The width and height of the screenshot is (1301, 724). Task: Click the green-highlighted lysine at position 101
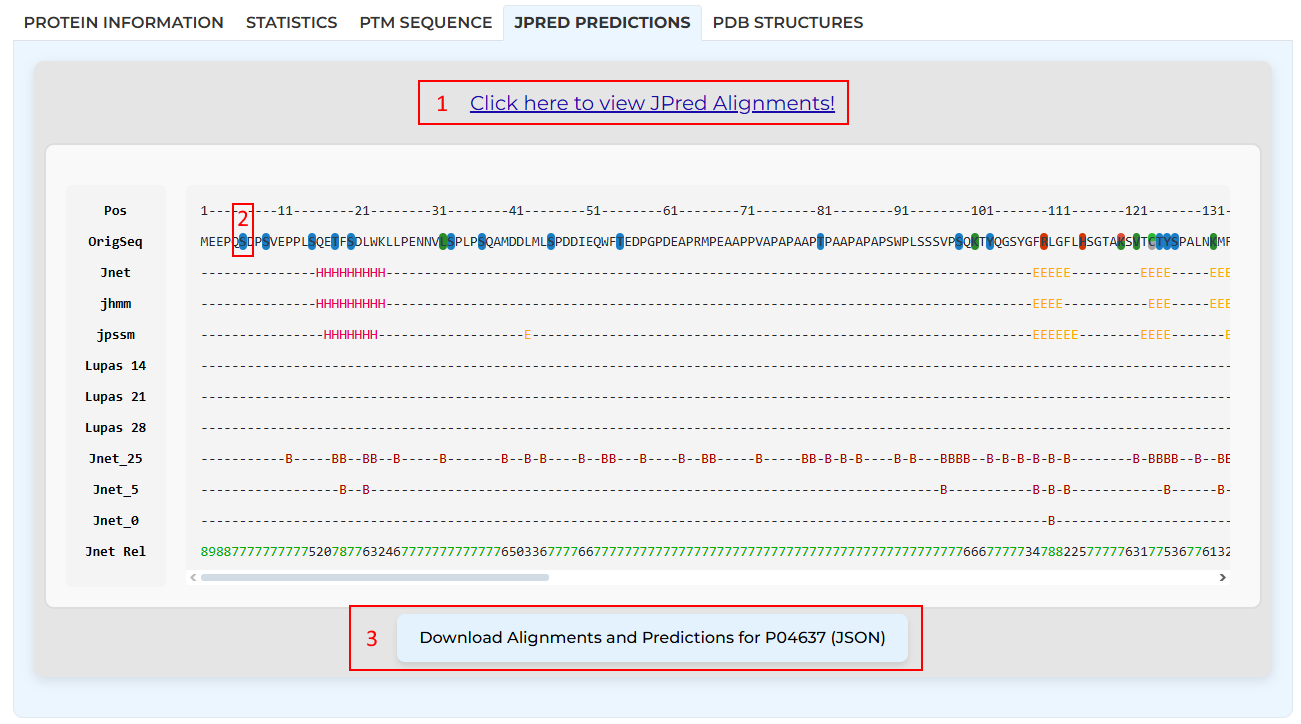tap(975, 242)
